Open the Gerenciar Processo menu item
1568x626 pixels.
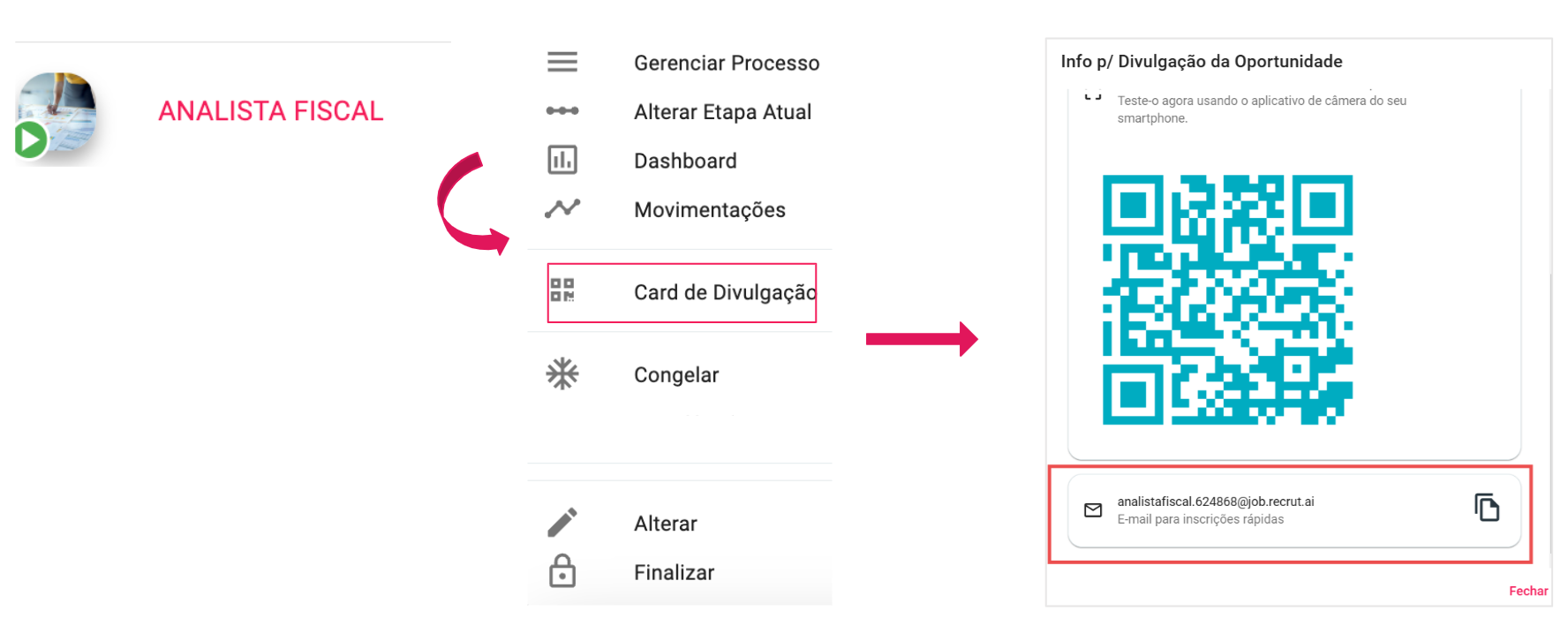coord(726,63)
